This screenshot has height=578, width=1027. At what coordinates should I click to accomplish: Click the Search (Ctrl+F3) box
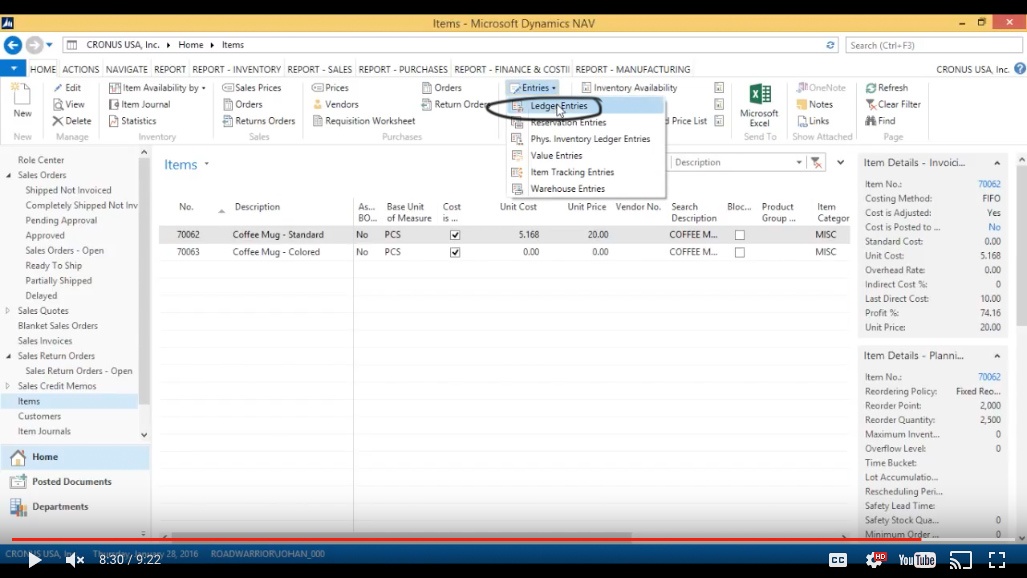[933, 45]
